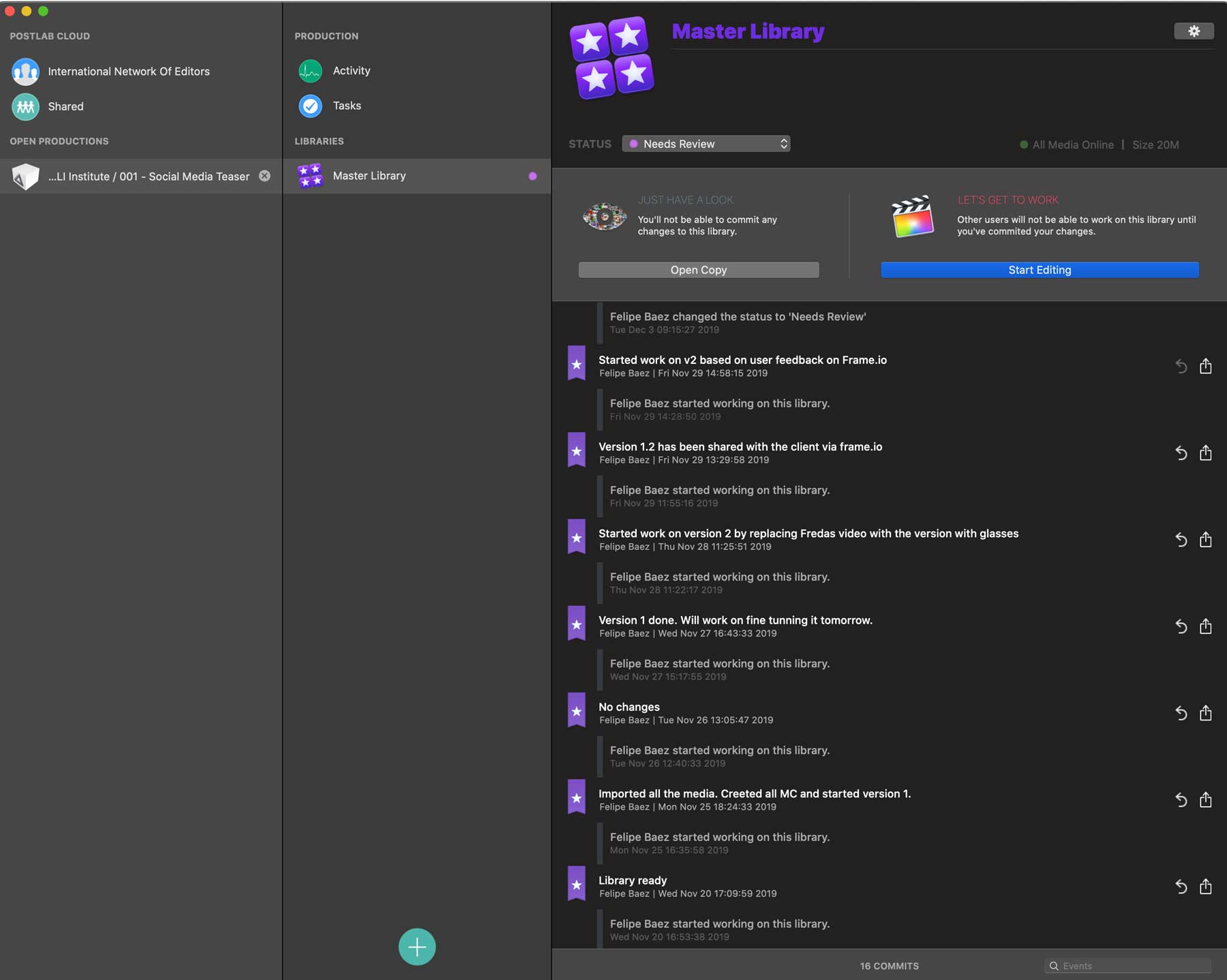Revert to the 'Library ready' commit
This screenshot has height=980, width=1227.
pos(1181,886)
